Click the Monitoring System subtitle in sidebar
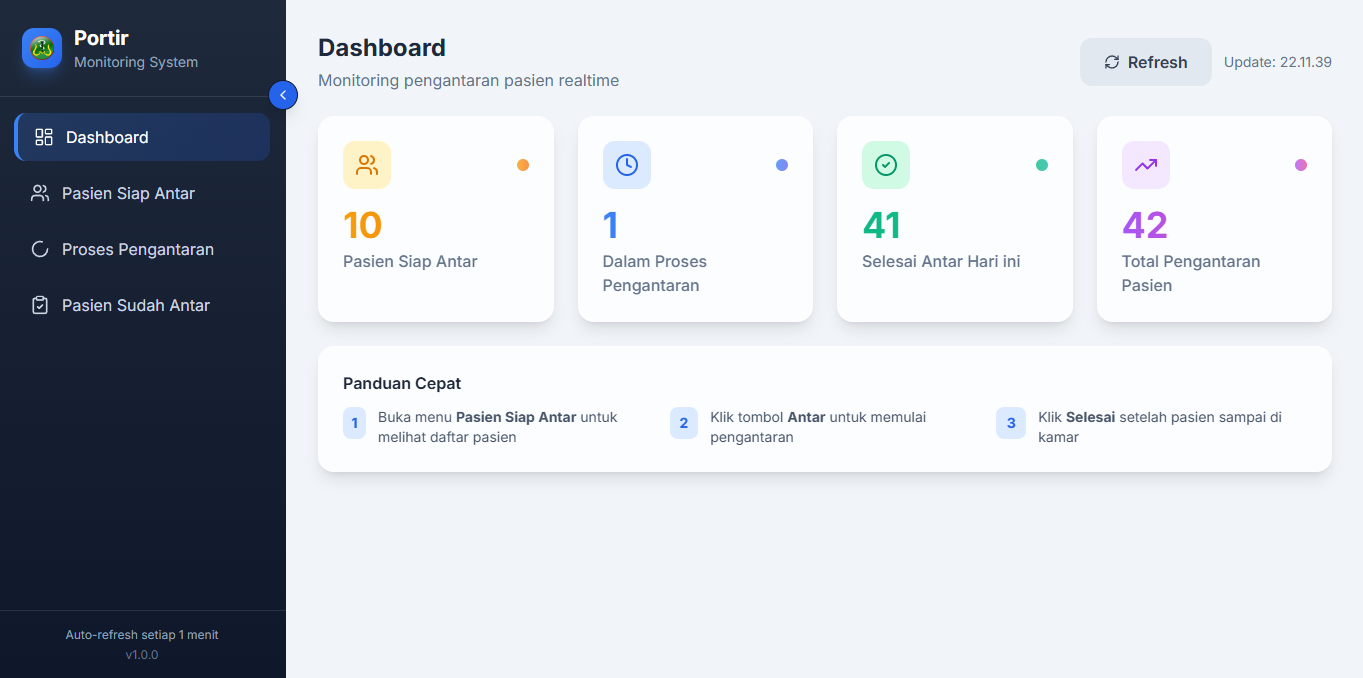The height and width of the screenshot is (678, 1363). click(136, 62)
